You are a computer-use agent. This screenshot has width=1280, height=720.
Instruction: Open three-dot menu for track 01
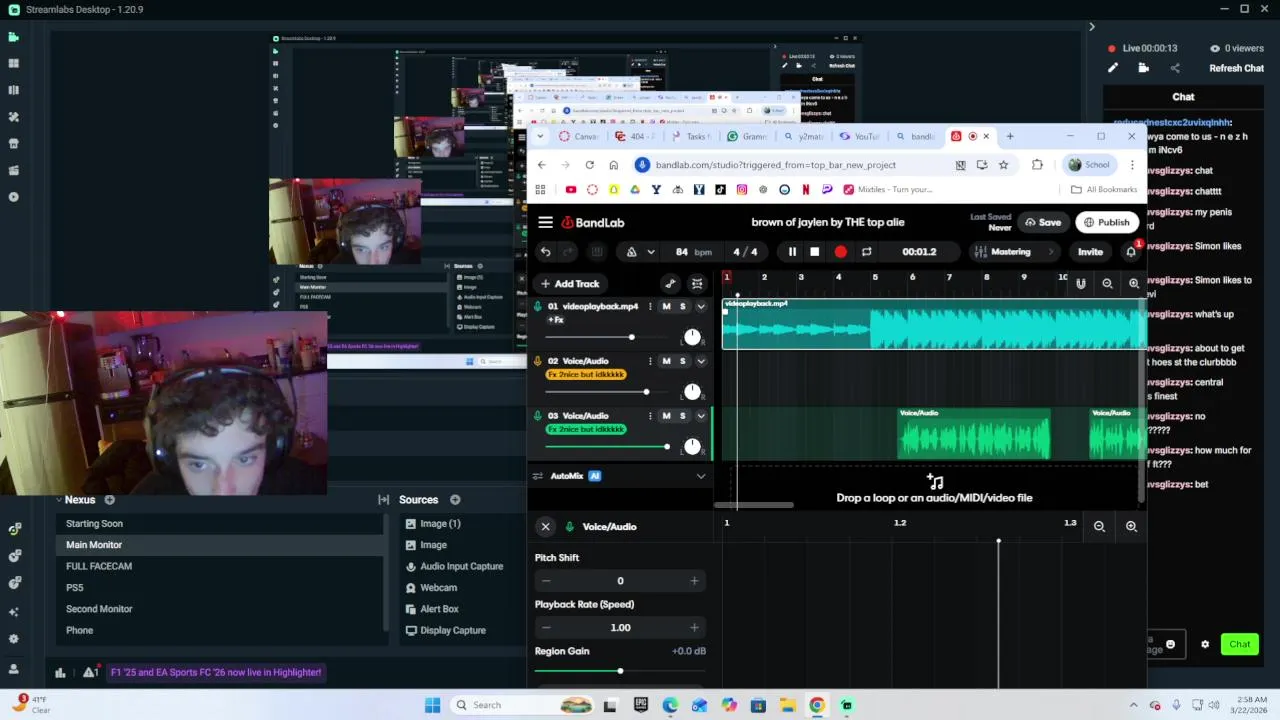650,306
